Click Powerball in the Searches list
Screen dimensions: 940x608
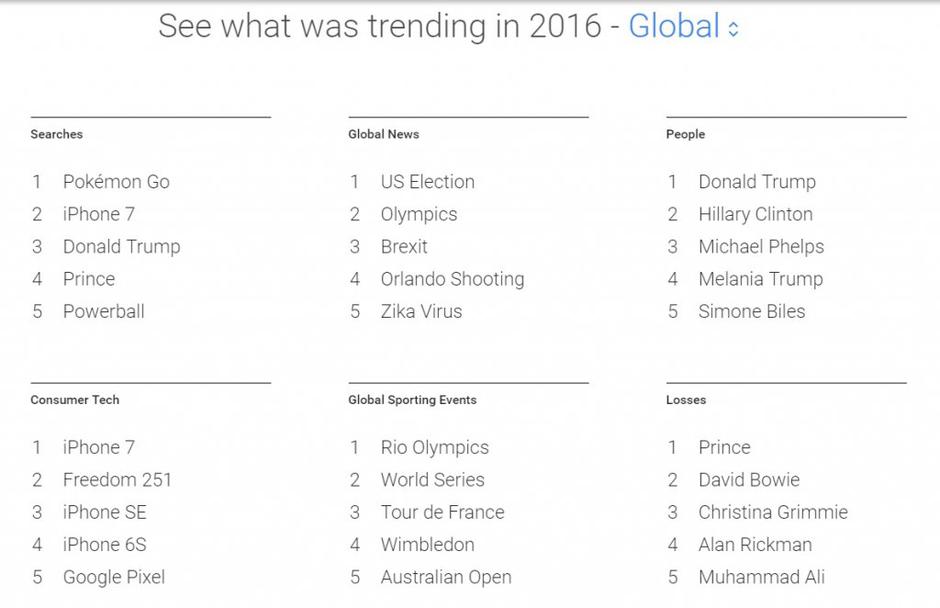pos(103,311)
